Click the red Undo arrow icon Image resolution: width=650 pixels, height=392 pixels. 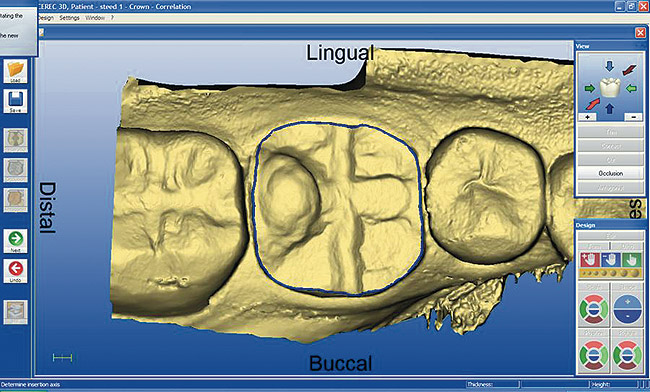(15, 271)
